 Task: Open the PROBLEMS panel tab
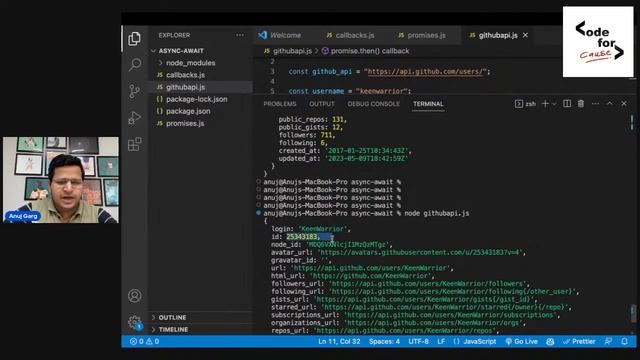coord(280,104)
